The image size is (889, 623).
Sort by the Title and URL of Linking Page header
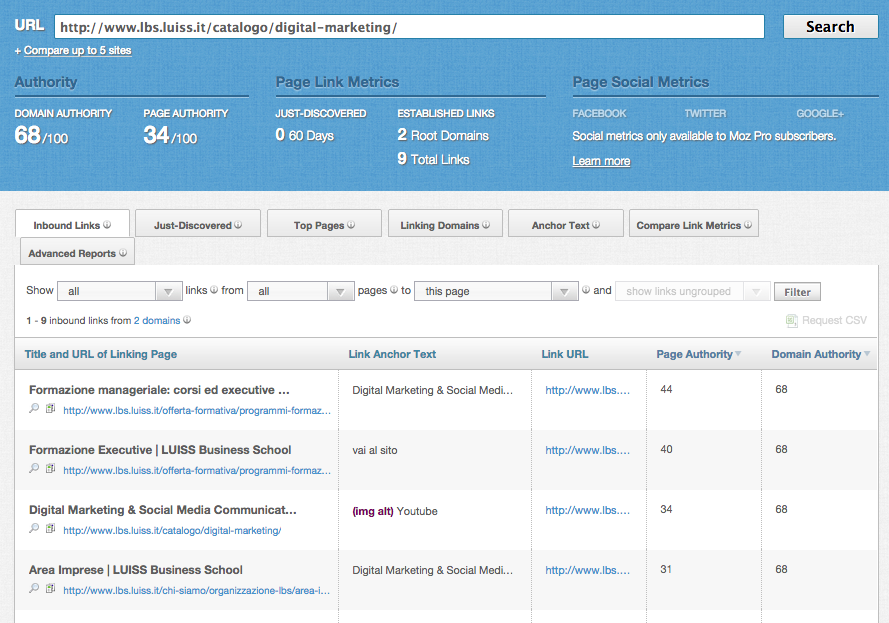click(101, 354)
